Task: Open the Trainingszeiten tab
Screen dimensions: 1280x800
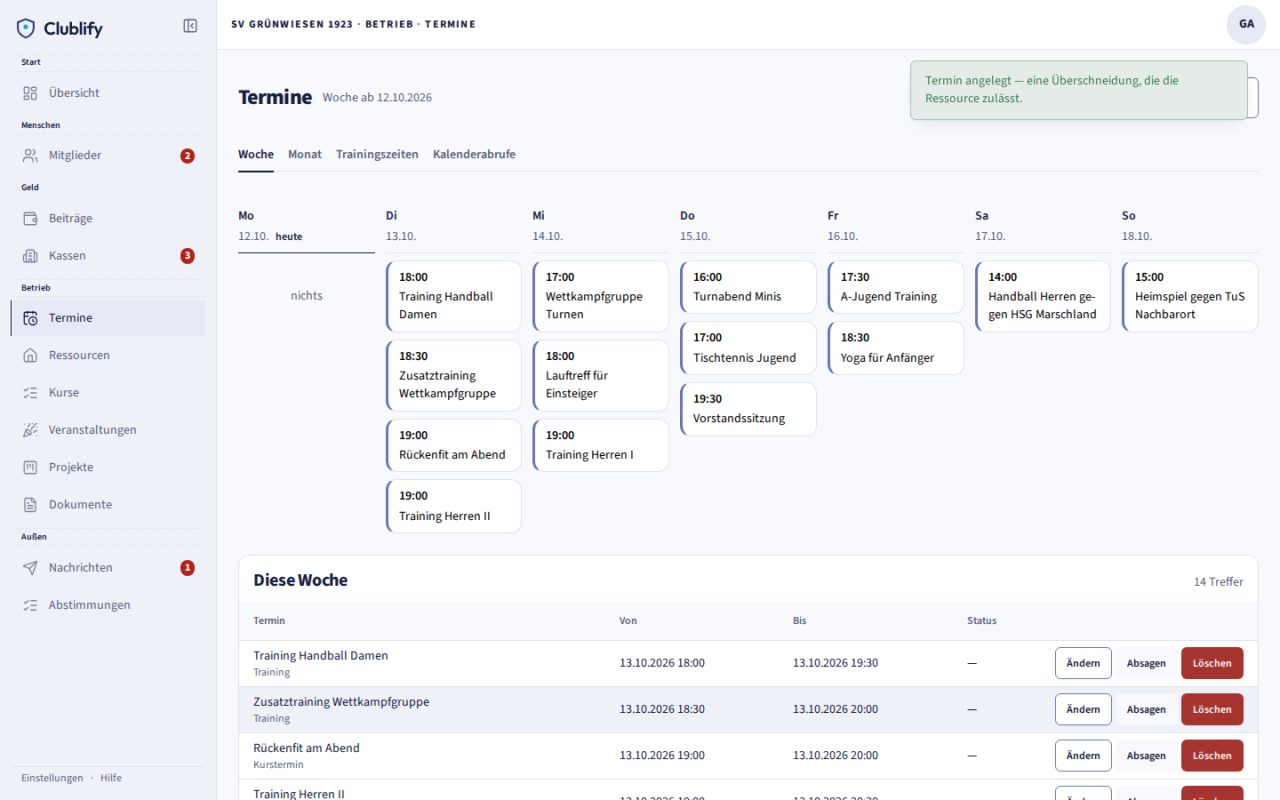Action: (x=377, y=154)
